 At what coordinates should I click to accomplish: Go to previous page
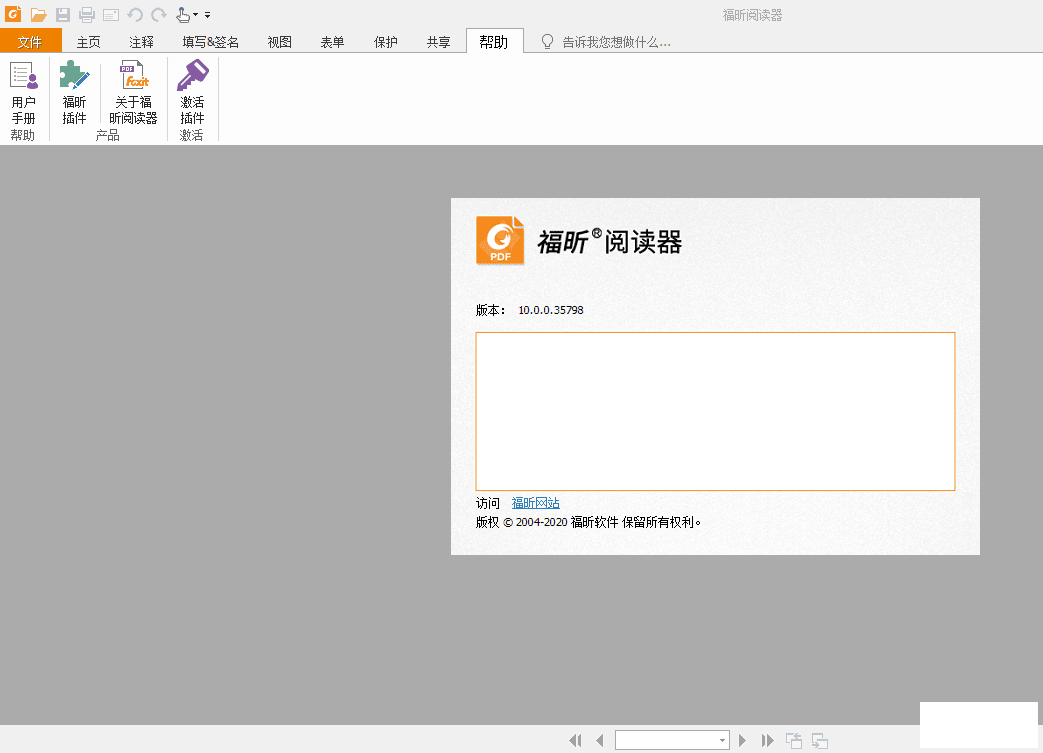[x=600, y=740]
